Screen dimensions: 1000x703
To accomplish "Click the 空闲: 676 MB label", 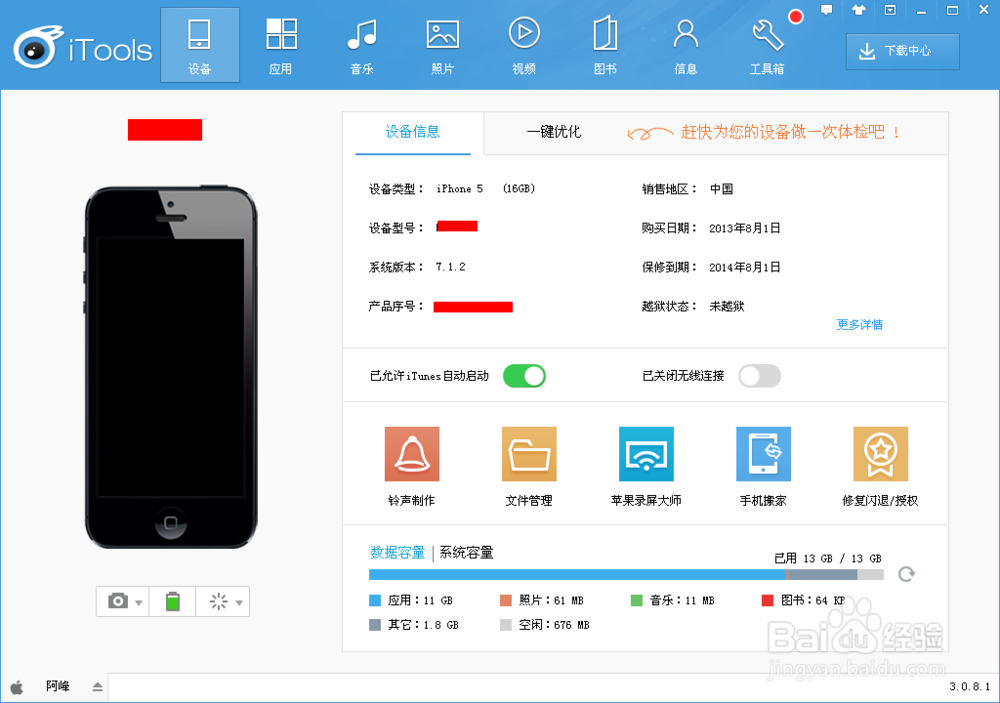I will (x=554, y=625).
